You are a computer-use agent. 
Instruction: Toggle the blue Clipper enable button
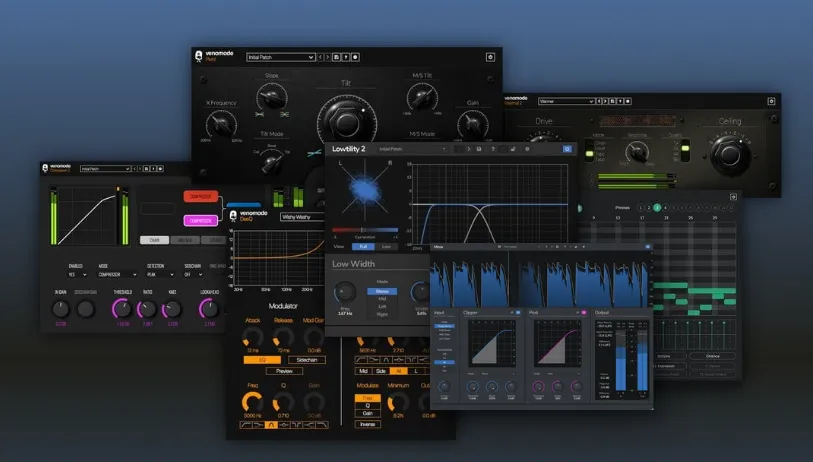518,313
